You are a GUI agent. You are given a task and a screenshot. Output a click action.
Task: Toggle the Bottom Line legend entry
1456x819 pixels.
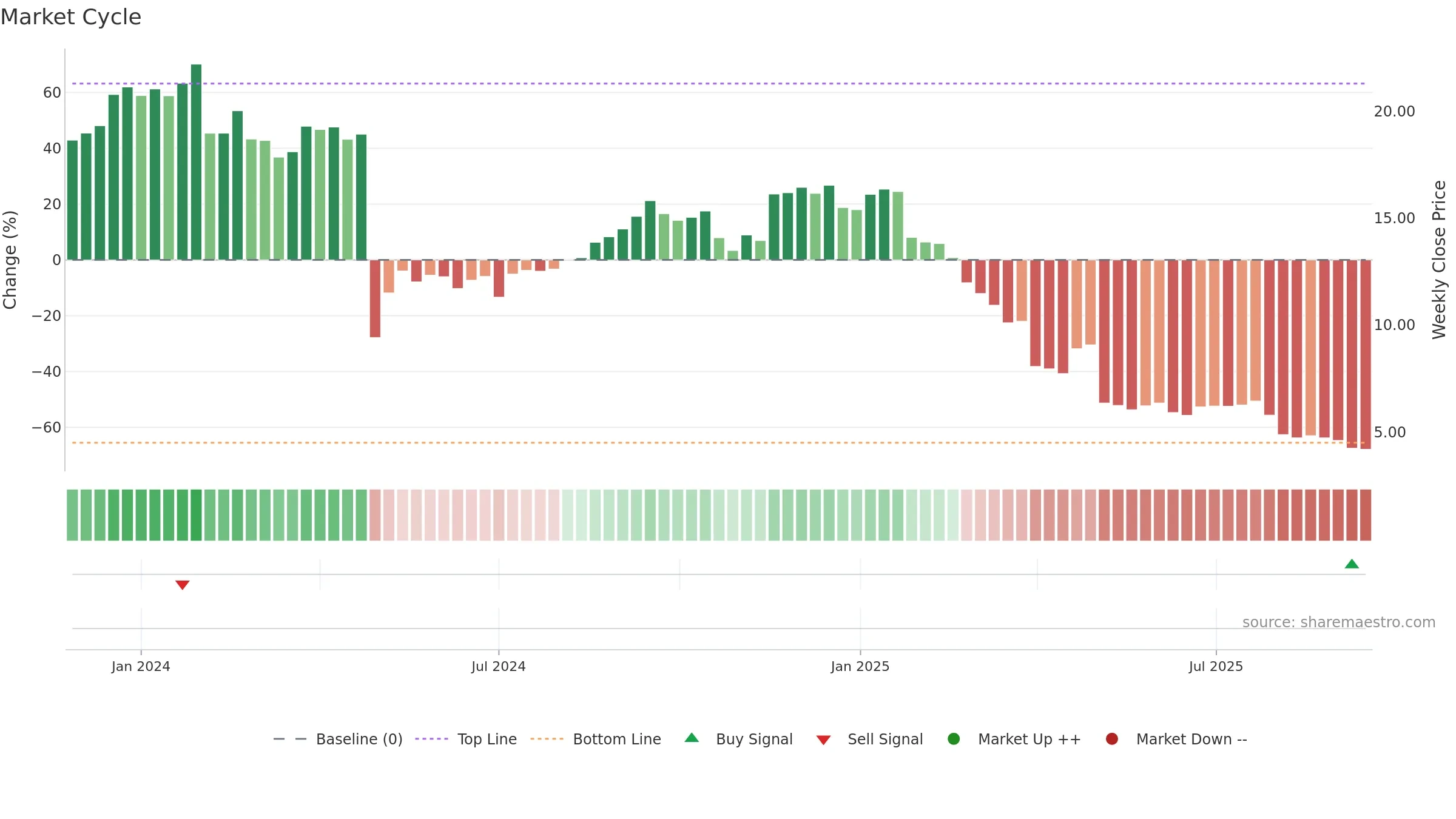(x=596, y=739)
